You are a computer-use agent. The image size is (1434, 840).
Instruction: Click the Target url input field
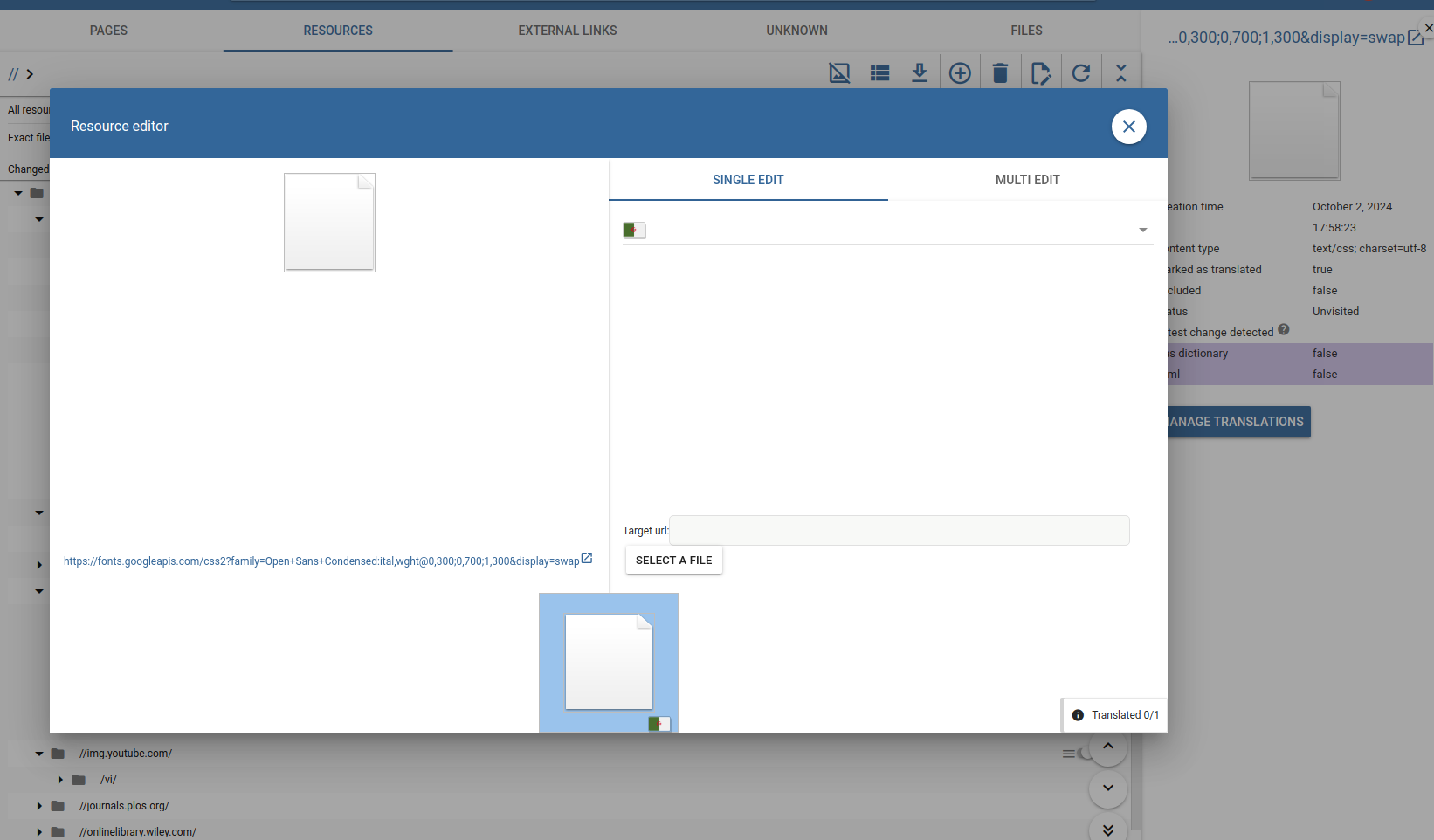click(899, 530)
